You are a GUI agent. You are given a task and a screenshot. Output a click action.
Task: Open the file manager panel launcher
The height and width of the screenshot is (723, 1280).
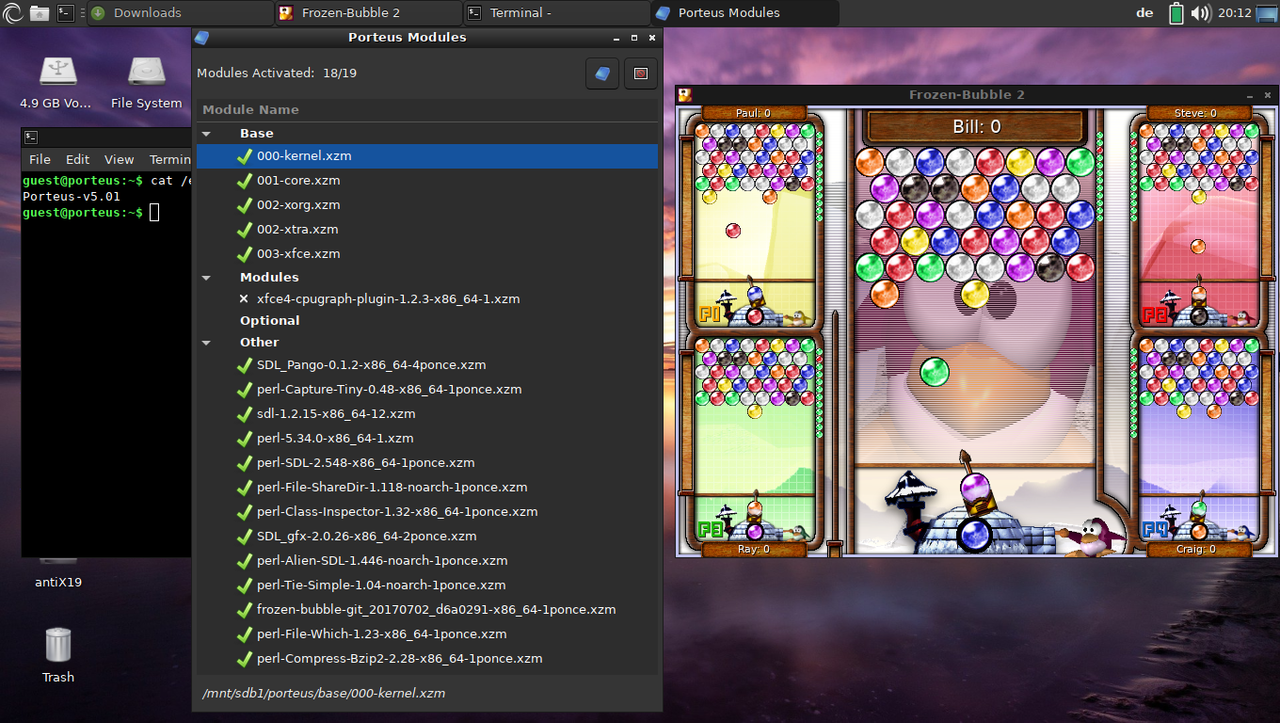pyautogui.click(x=39, y=13)
